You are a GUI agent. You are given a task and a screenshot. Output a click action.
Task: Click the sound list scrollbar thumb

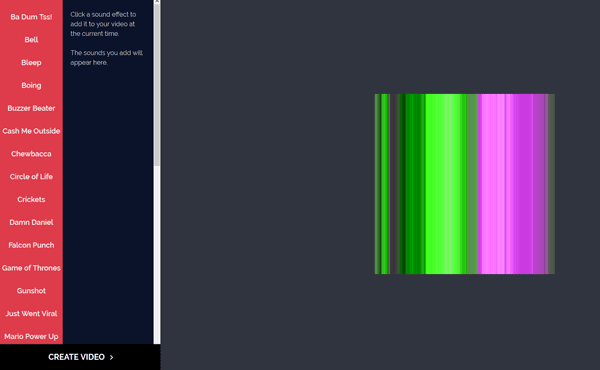(x=157, y=85)
